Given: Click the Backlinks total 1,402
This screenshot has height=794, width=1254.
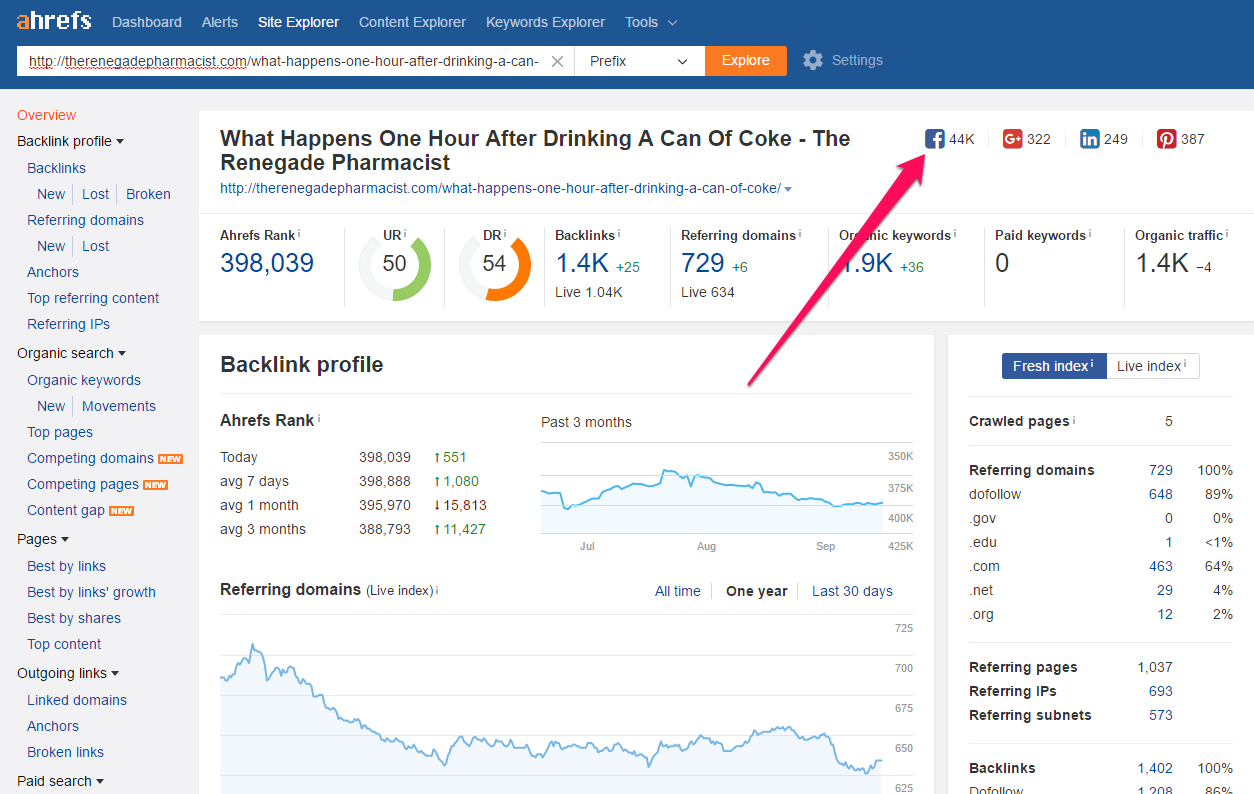Looking at the screenshot, I should tap(1155, 768).
